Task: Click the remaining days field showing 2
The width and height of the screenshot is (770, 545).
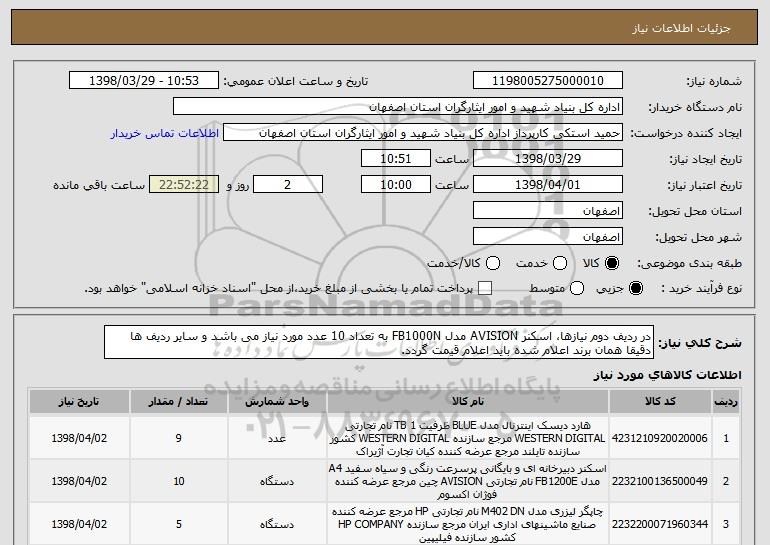Action: [x=288, y=185]
